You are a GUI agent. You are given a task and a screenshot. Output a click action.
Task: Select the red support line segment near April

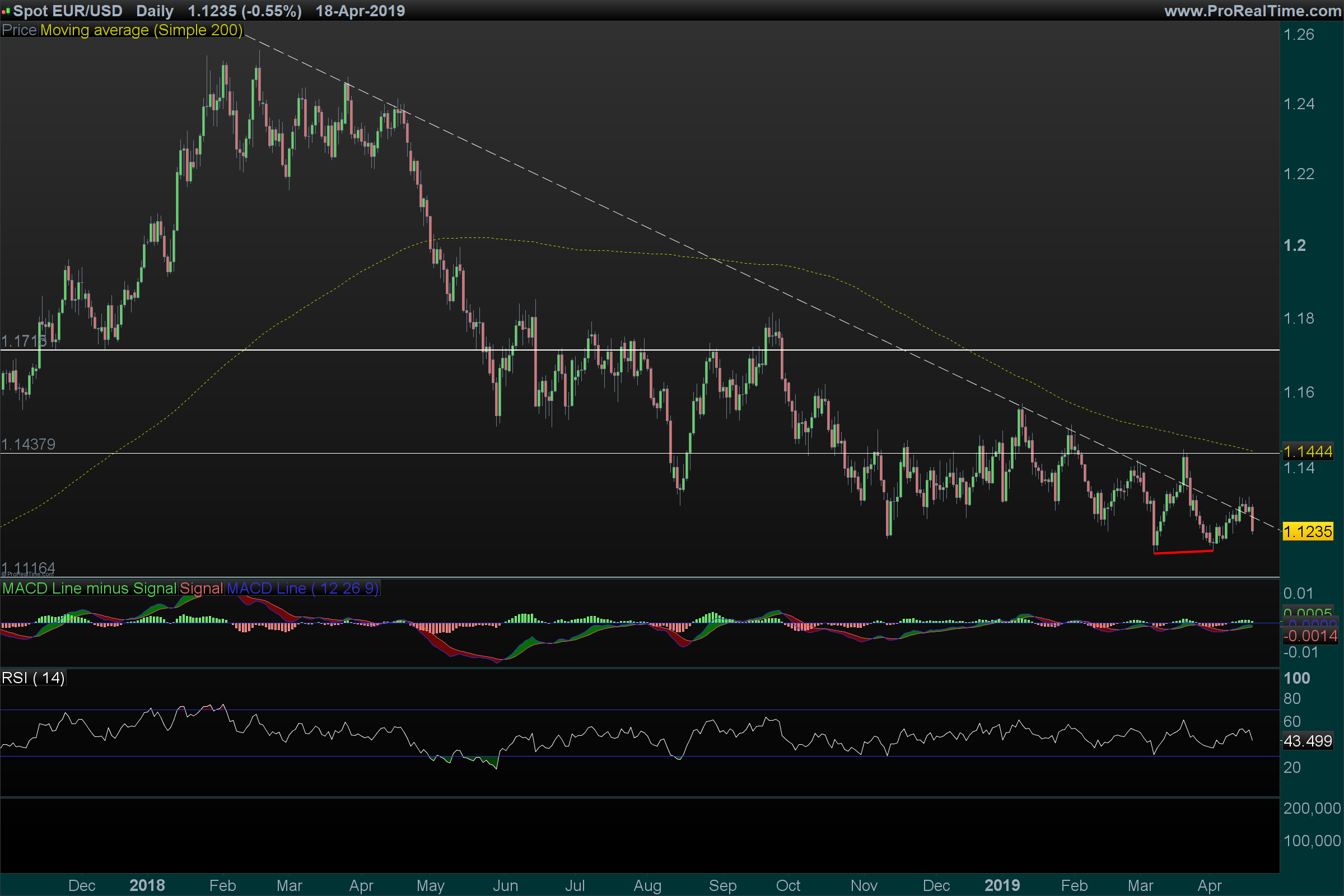pos(1183,552)
